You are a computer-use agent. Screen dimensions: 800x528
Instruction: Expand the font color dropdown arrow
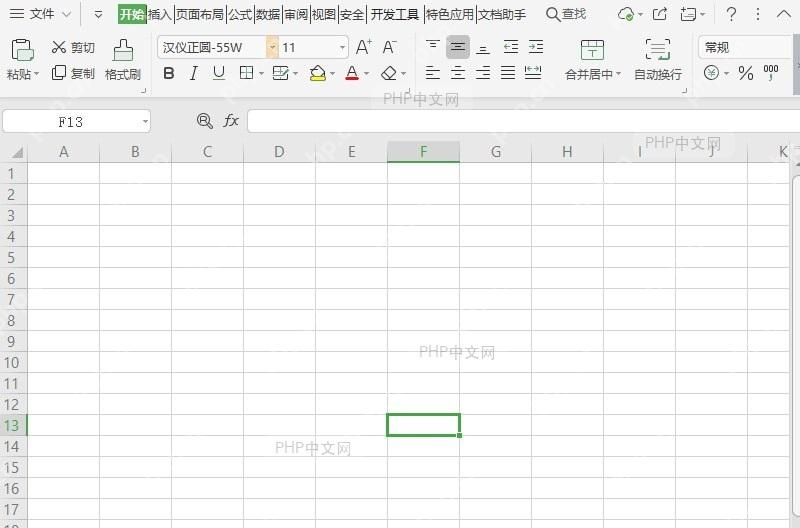[x=366, y=74]
